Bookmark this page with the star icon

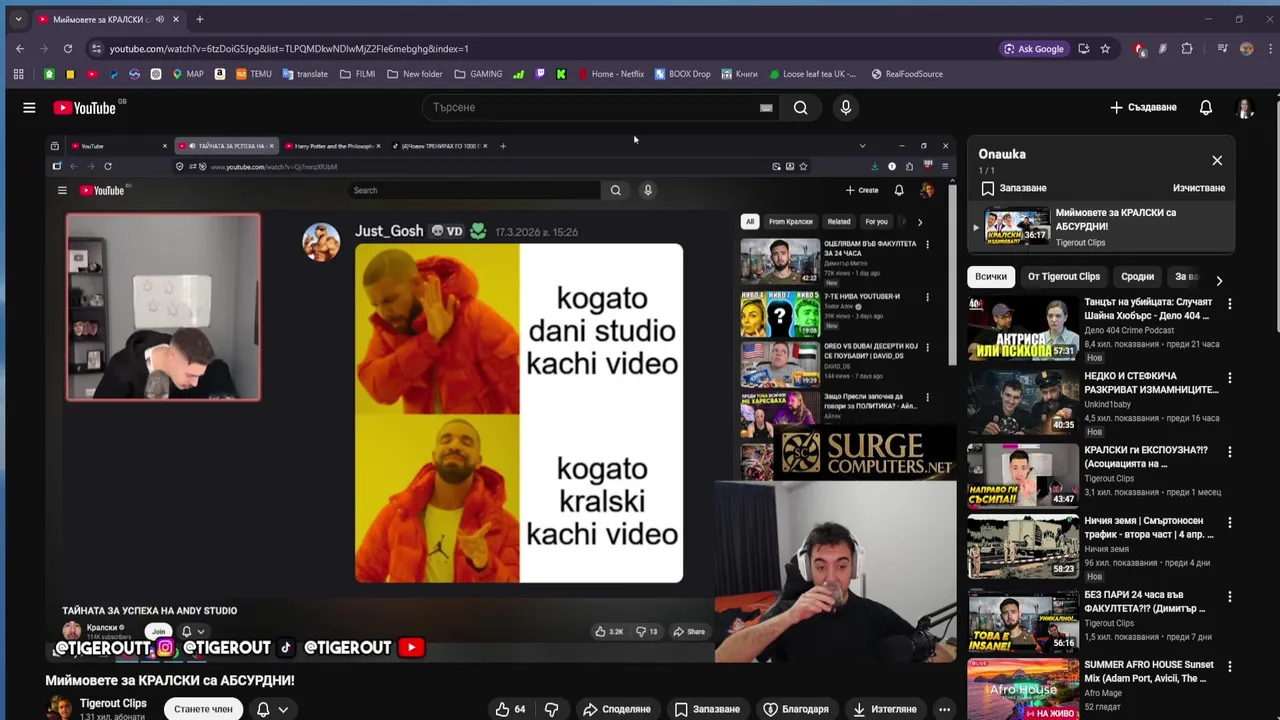tap(1105, 48)
